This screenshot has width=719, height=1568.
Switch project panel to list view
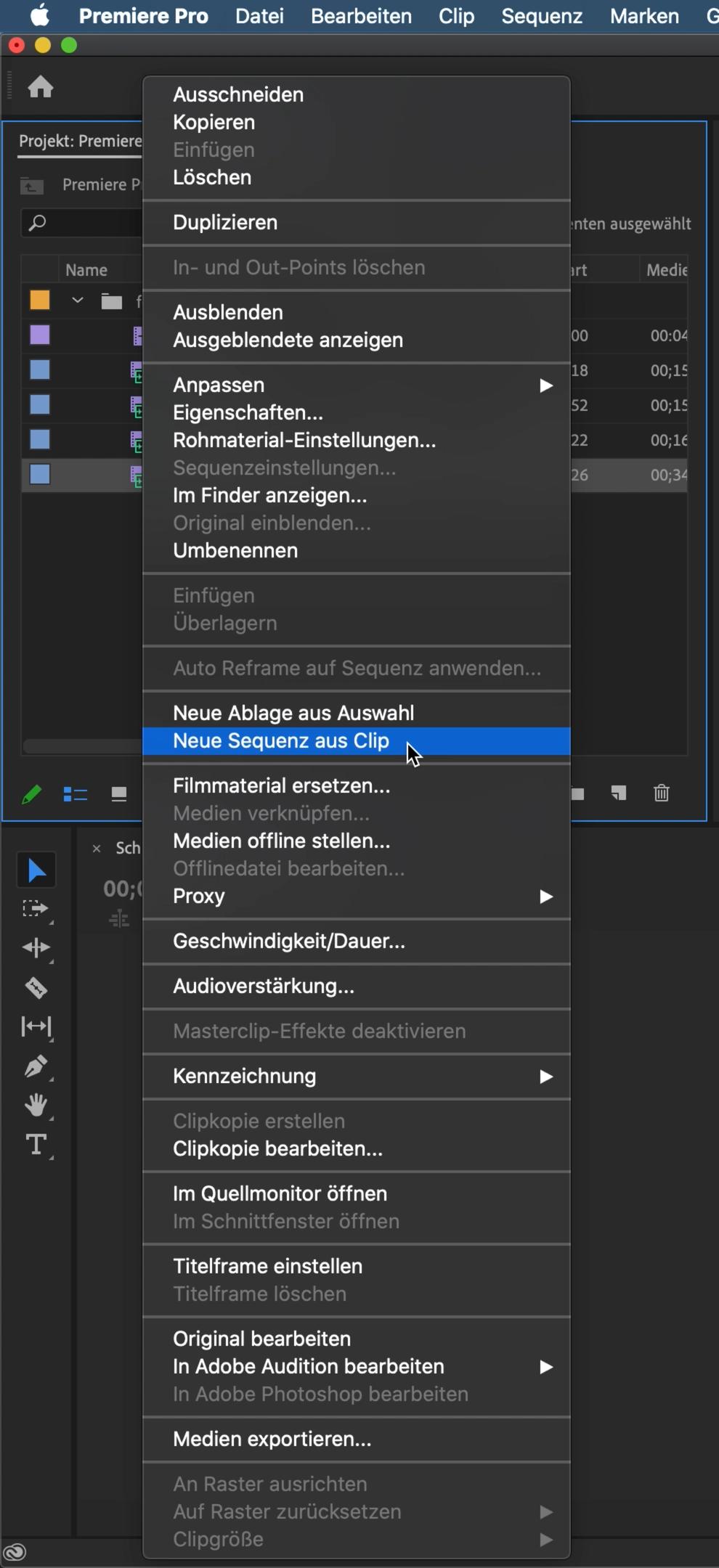point(75,795)
